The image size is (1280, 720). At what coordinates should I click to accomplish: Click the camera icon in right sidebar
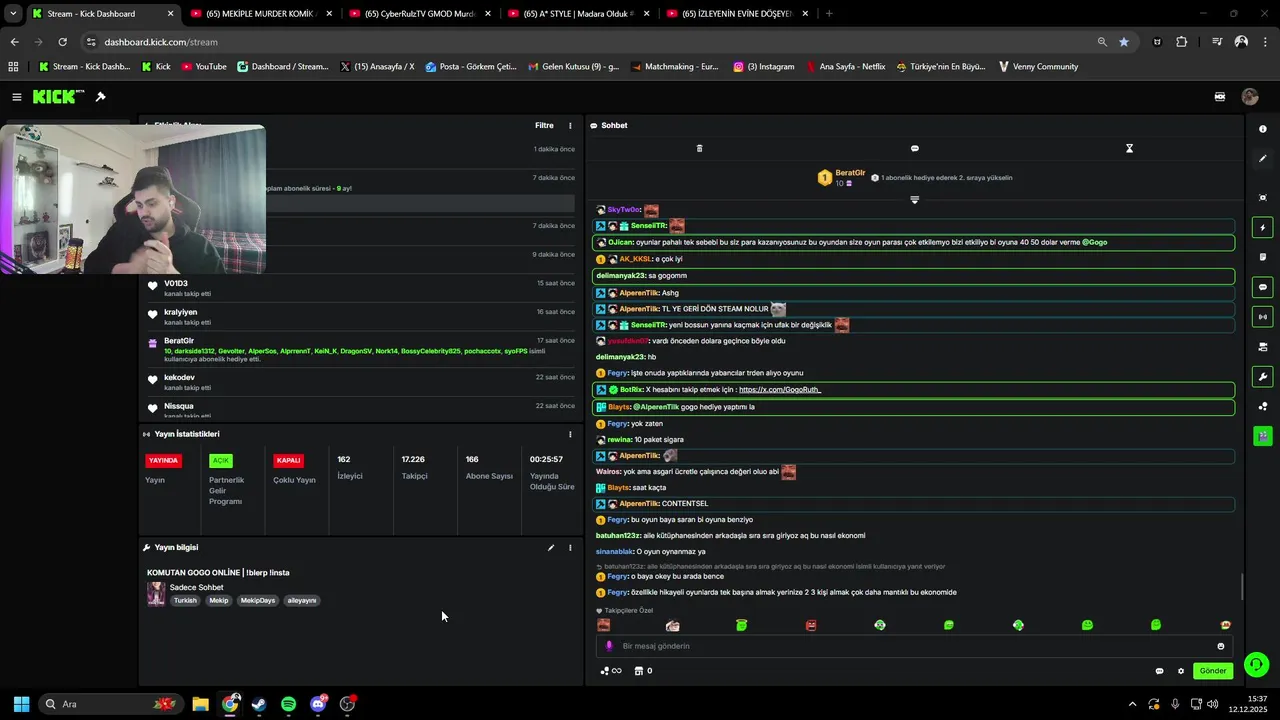pos(1263,347)
